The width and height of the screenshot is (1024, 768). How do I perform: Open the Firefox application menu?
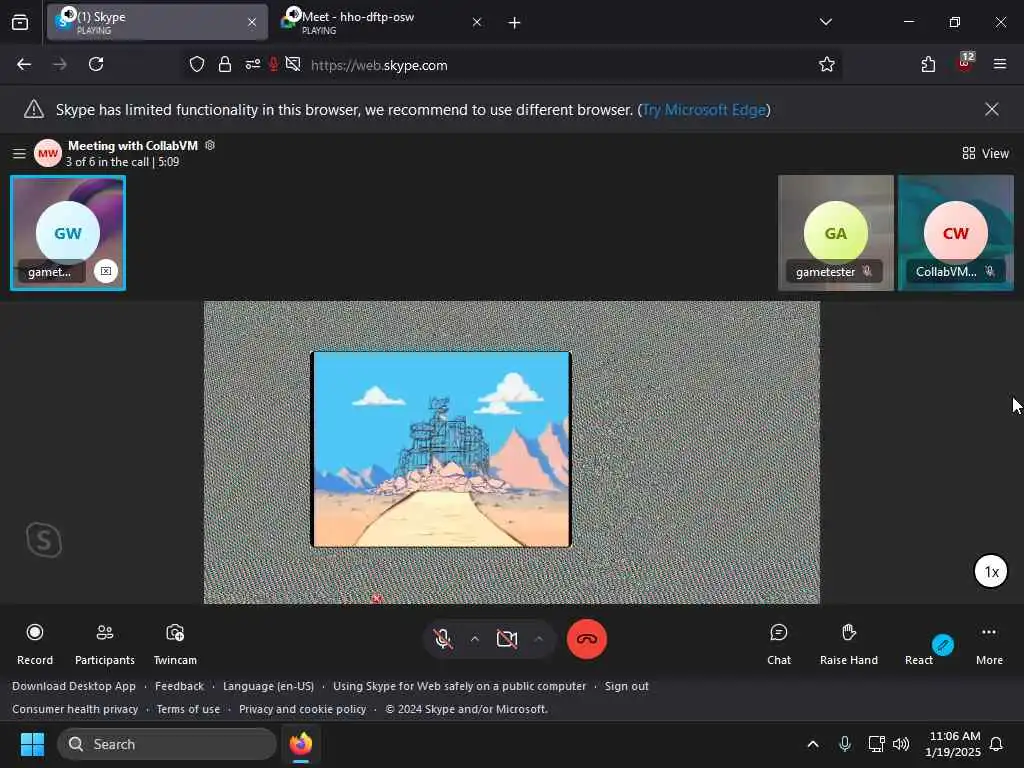point(999,64)
